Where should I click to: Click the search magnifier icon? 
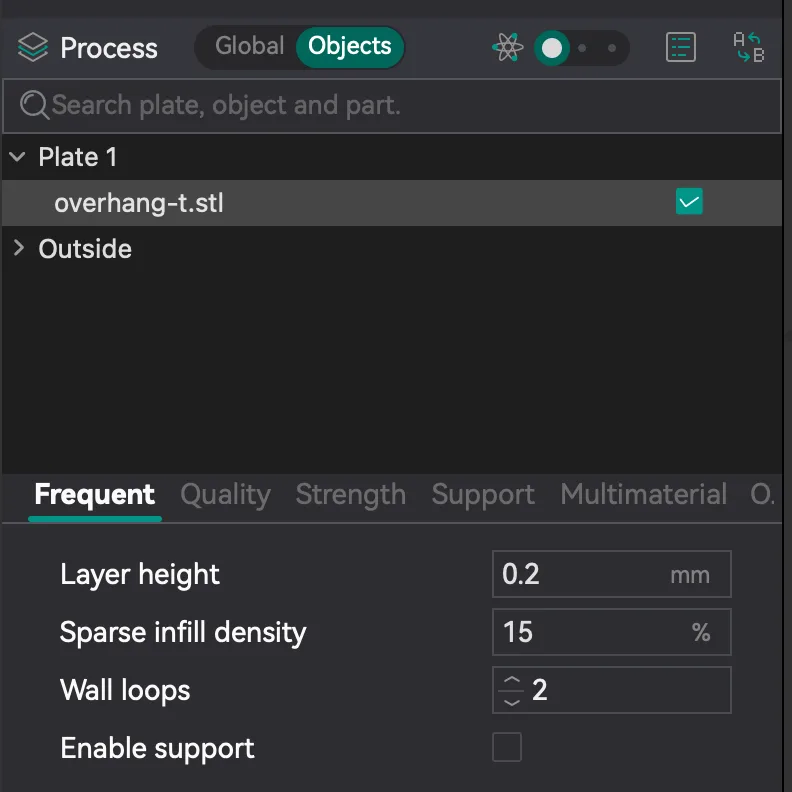pos(34,105)
